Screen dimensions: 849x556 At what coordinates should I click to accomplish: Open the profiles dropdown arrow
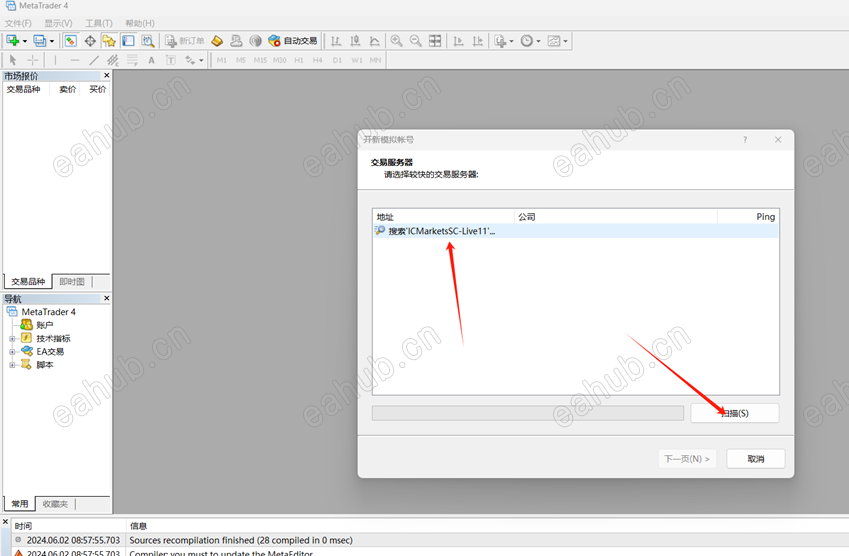52,41
